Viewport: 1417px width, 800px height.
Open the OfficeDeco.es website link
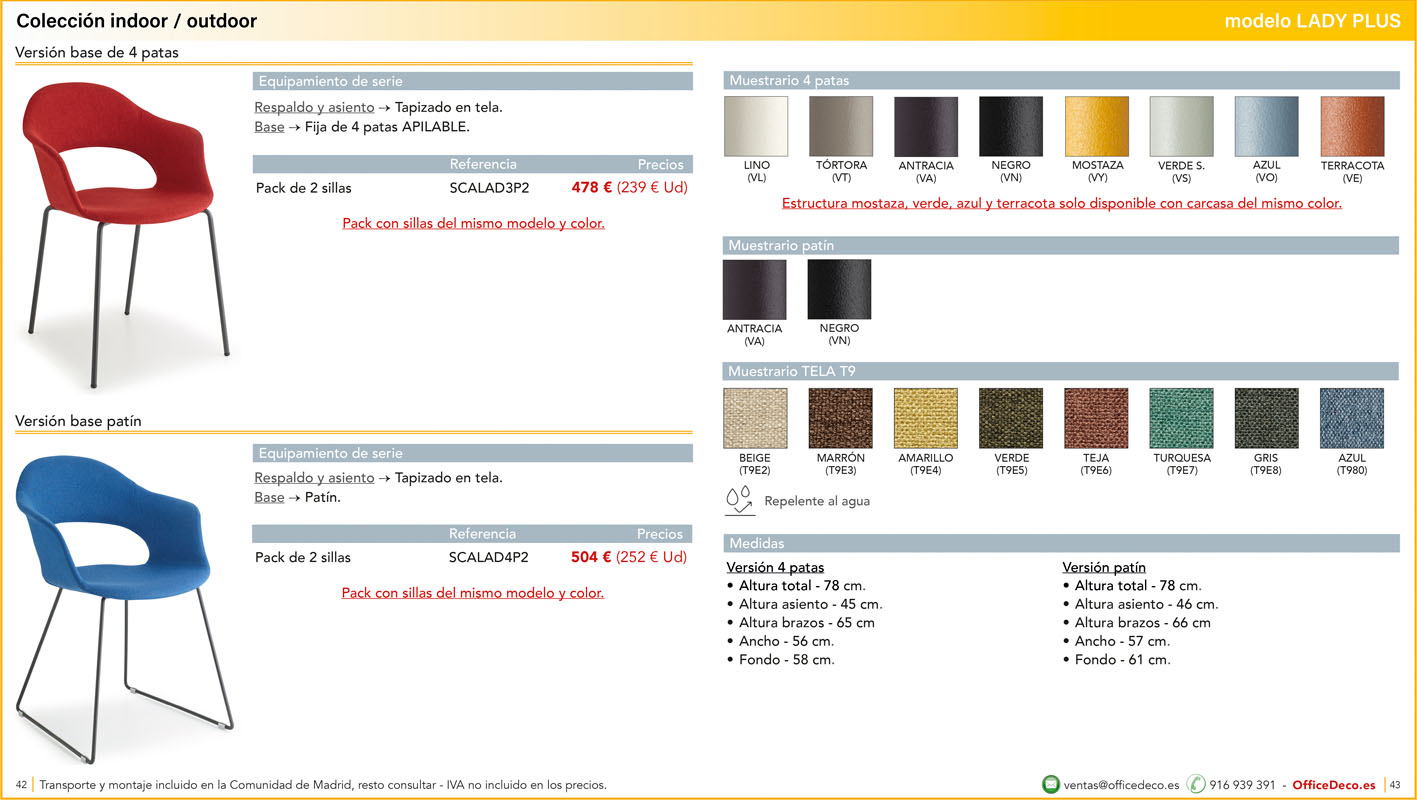click(x=1333, y=785)
